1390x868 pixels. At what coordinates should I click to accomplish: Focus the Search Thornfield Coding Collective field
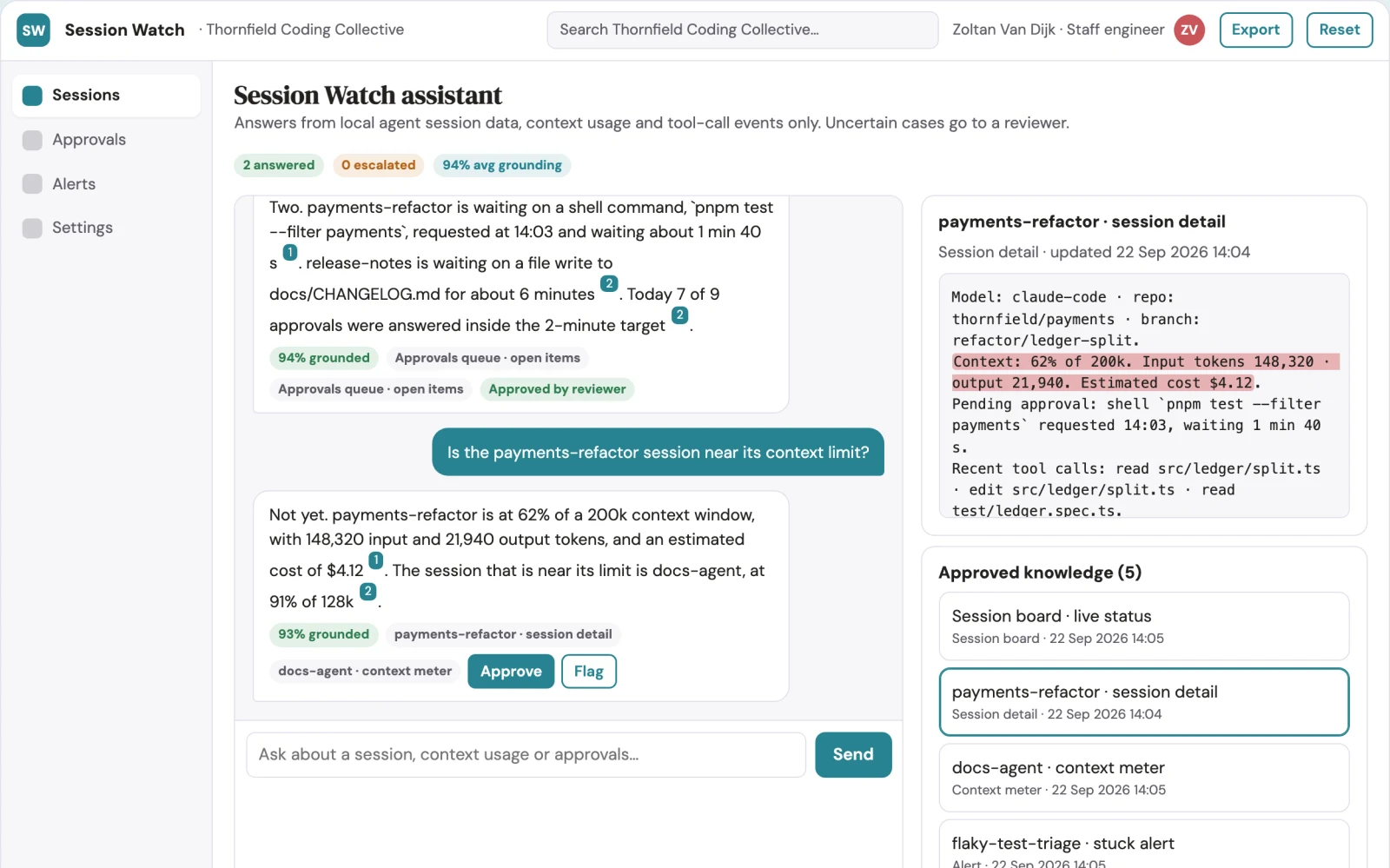click(x=742, y=30)
